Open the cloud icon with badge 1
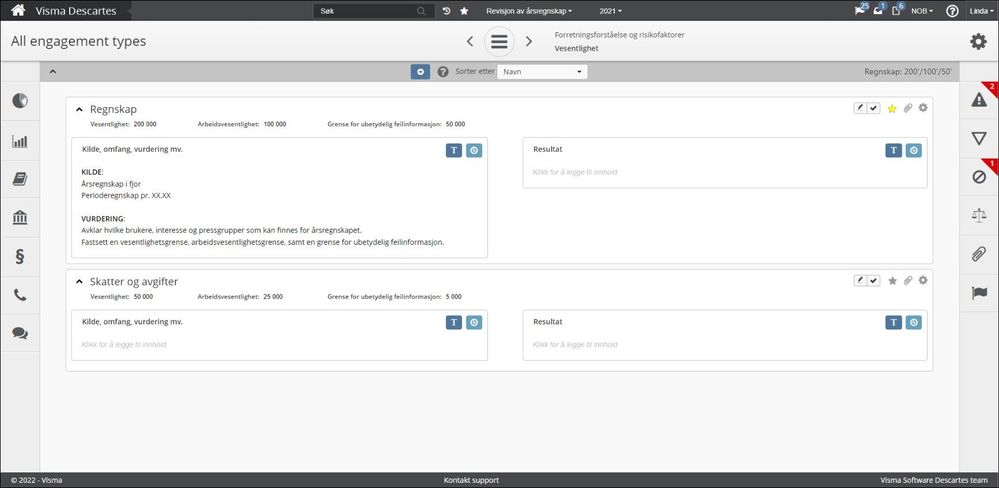The image size is (999, 488). click(x=879, y=10)
